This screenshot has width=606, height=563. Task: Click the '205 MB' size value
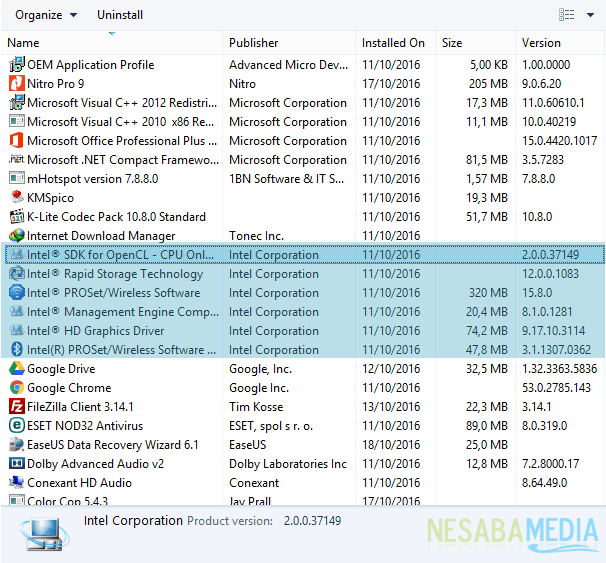tap(488, 83)
